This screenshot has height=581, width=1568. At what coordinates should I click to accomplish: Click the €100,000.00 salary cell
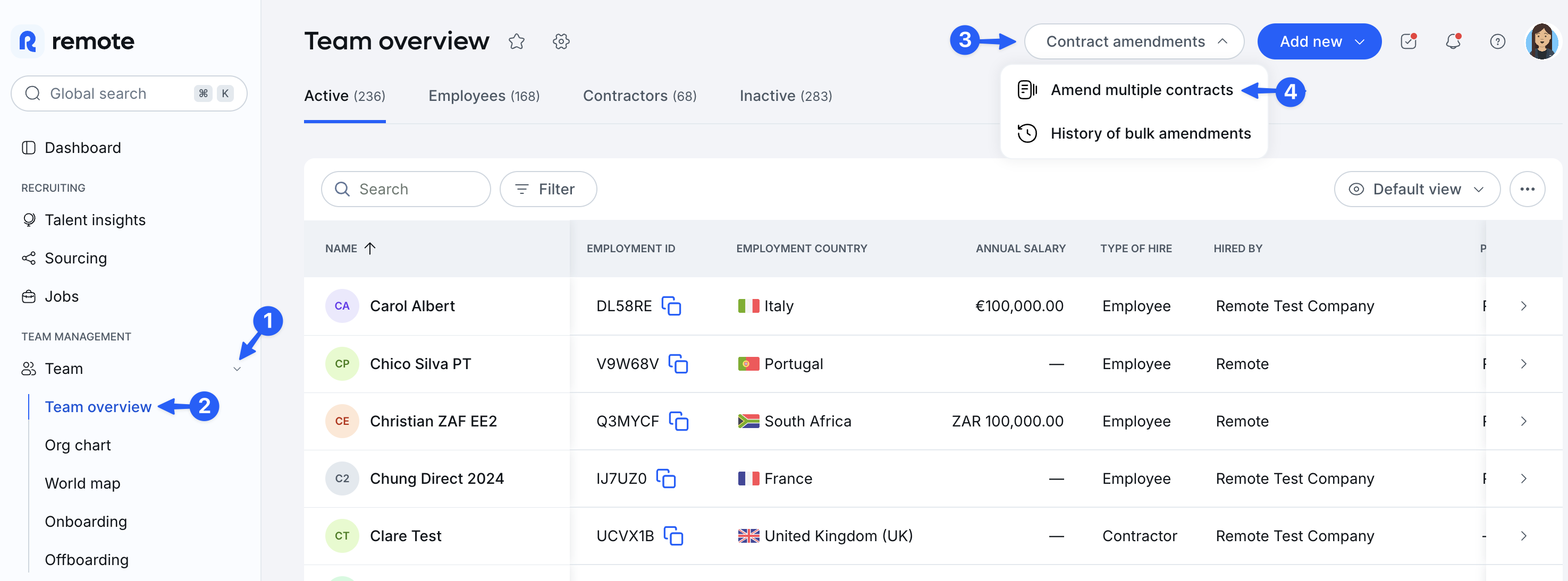tap(1019, 306)
